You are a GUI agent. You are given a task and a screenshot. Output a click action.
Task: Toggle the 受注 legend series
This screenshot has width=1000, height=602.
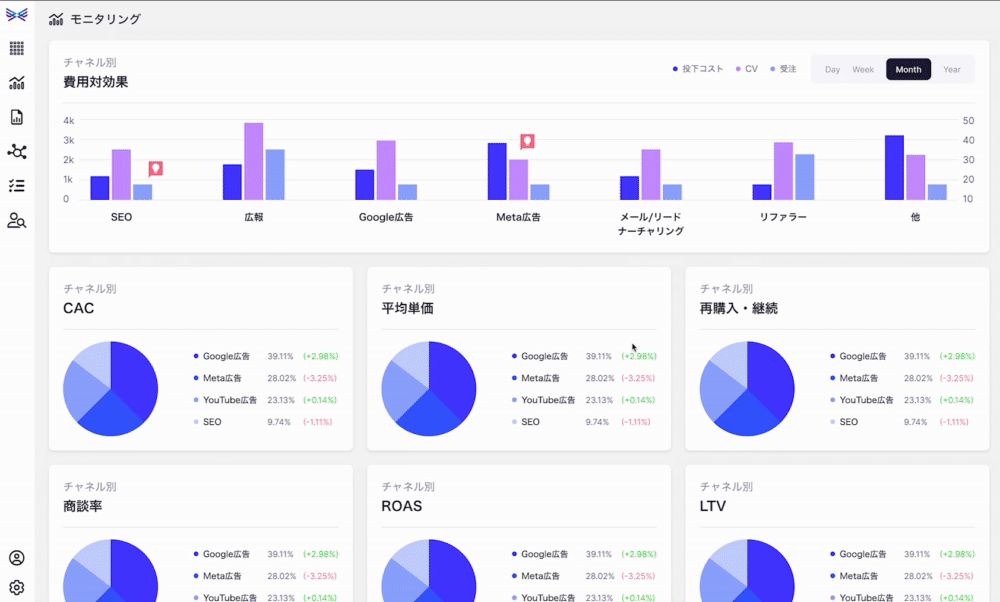click(x=783, y=69)
